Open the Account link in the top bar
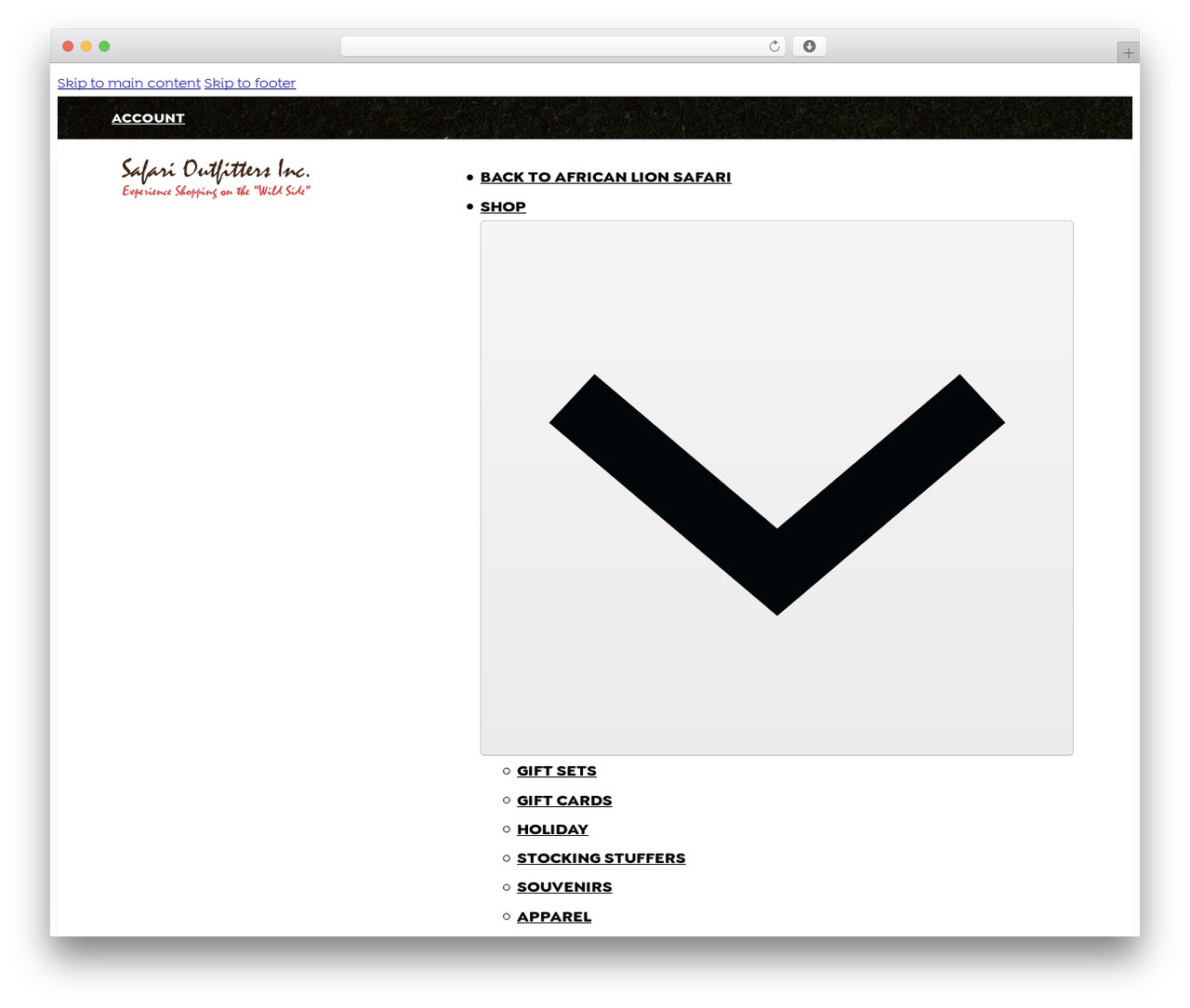 (148, 118)
